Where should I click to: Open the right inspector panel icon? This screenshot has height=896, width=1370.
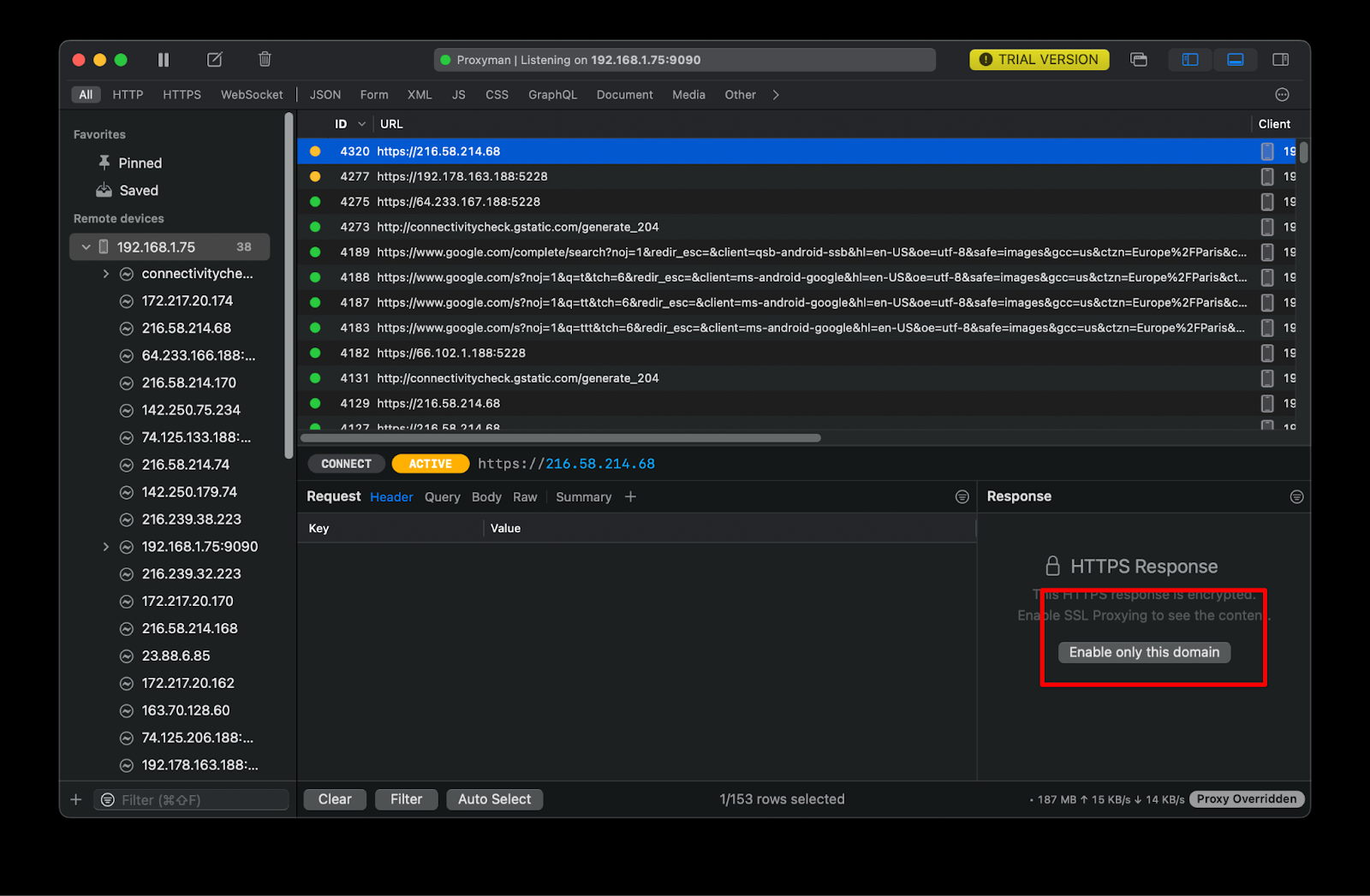[1281, 59]
